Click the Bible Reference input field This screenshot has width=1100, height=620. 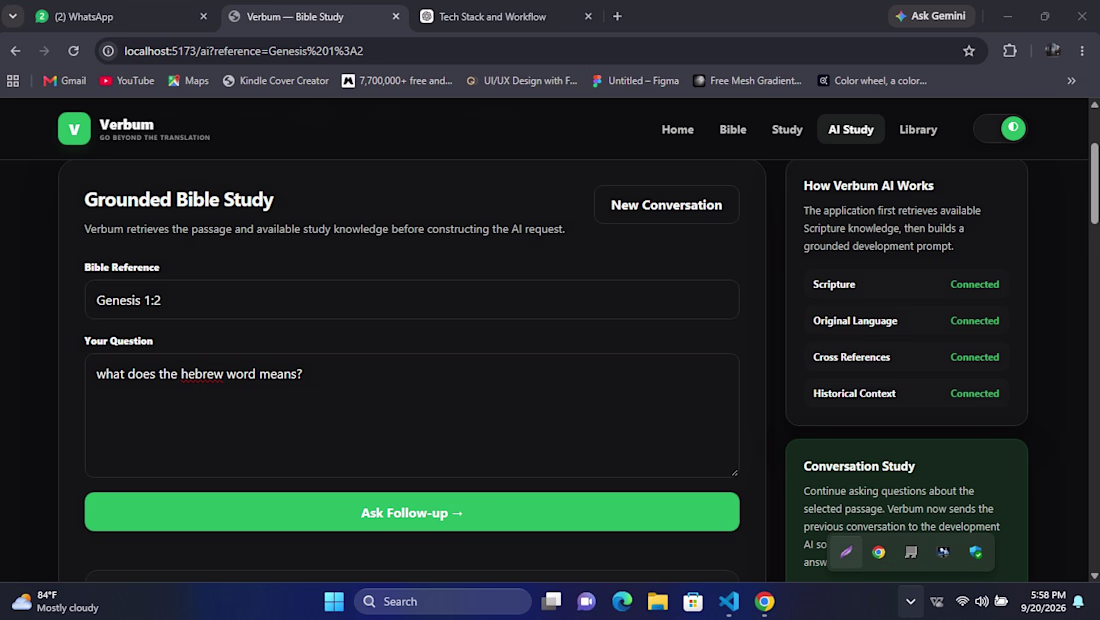click(x=412, y=299)
